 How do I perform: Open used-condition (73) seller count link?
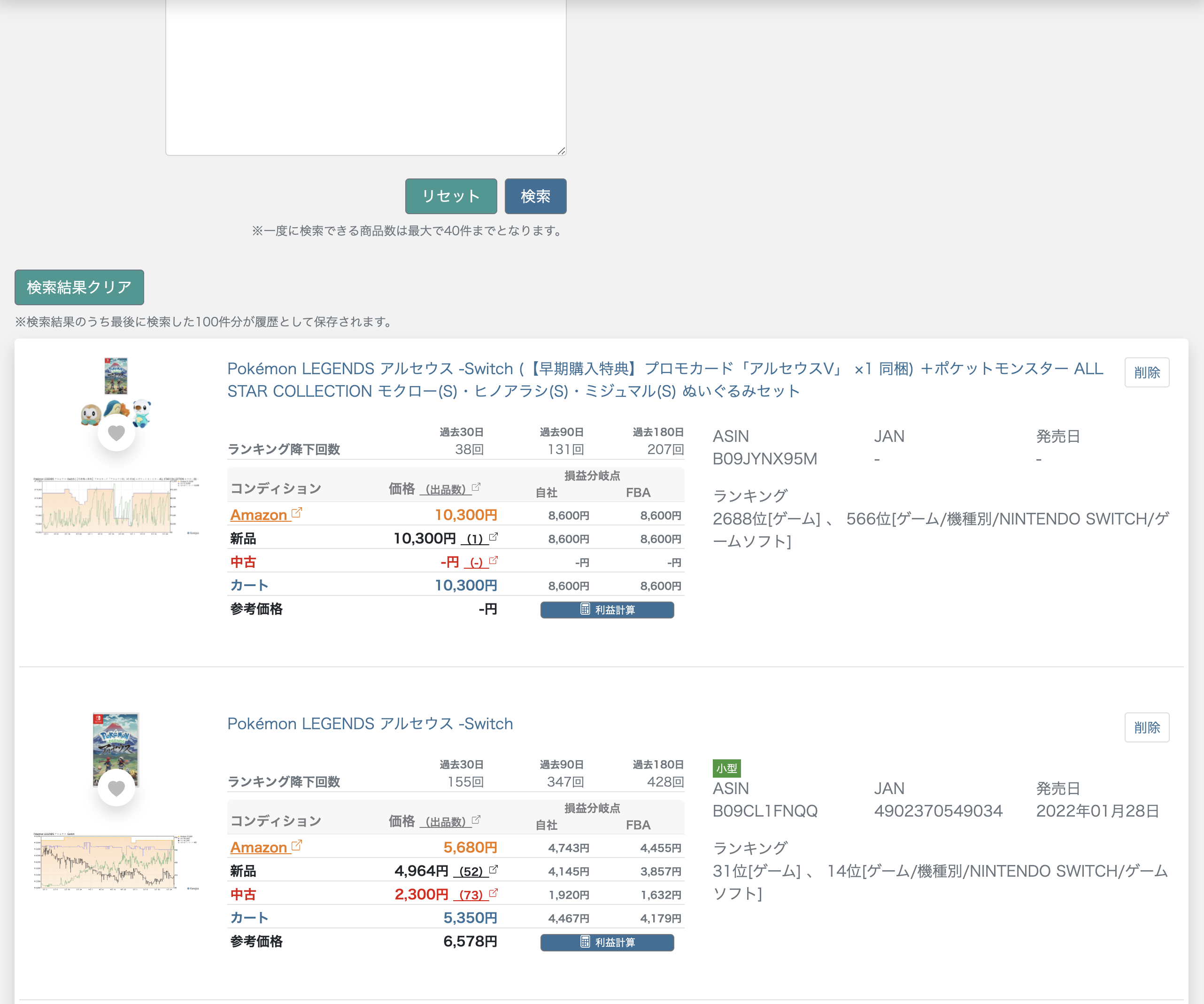click(471, 895)
